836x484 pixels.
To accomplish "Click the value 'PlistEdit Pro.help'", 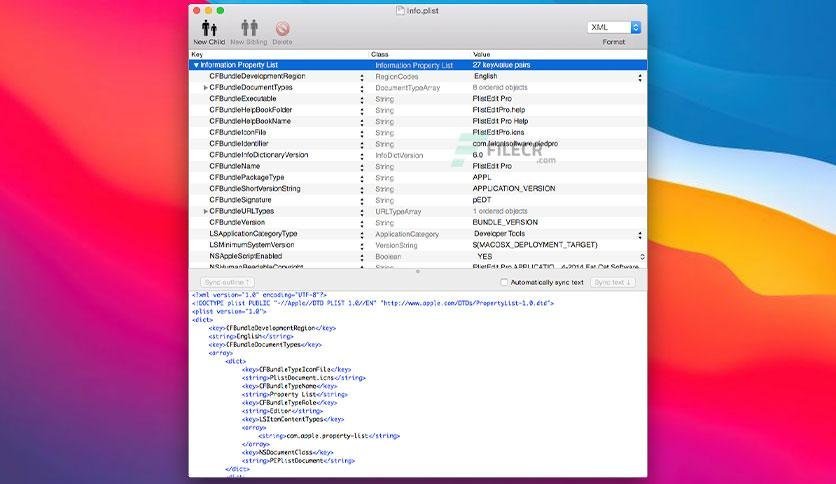I will (x=499, y=110).
